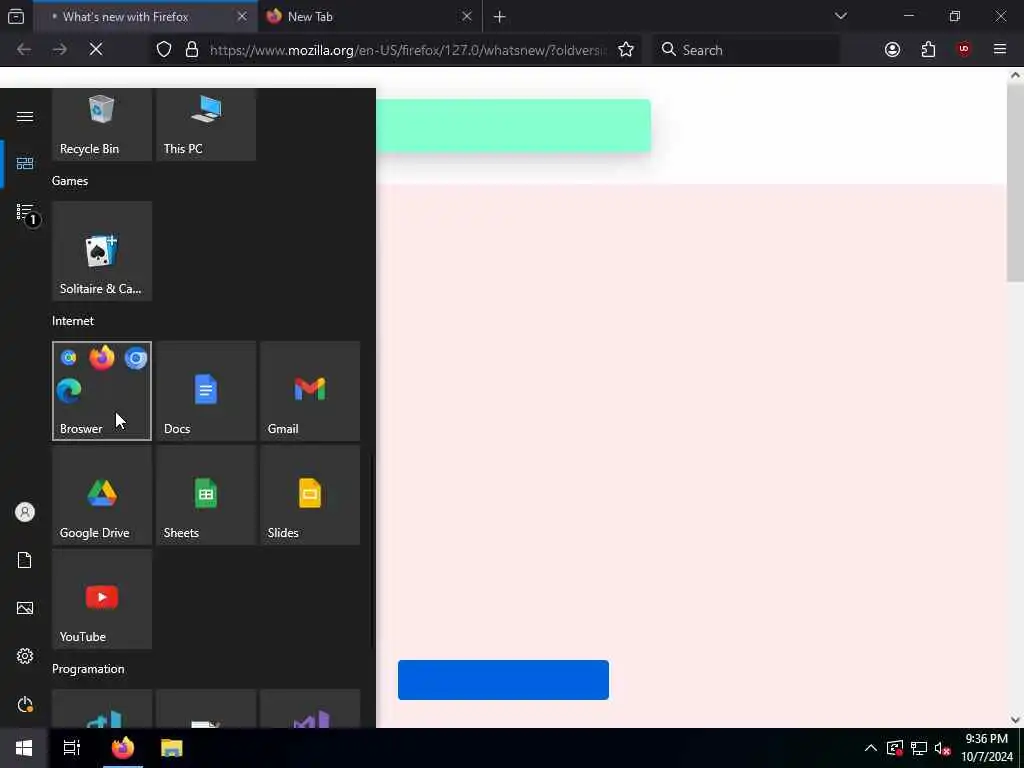This screenshot has height=768, width=1024.
Task: Go back to the previous page
Action: [x=24, y=50]
